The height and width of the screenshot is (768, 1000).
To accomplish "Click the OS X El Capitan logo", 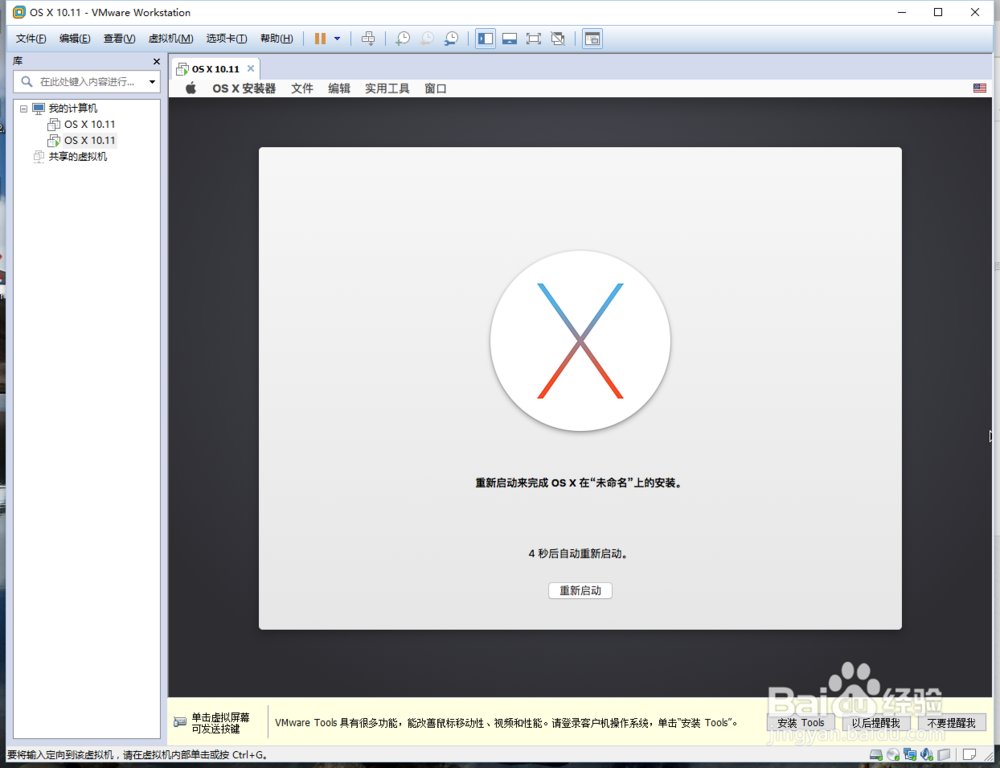I will coord(580,341).
